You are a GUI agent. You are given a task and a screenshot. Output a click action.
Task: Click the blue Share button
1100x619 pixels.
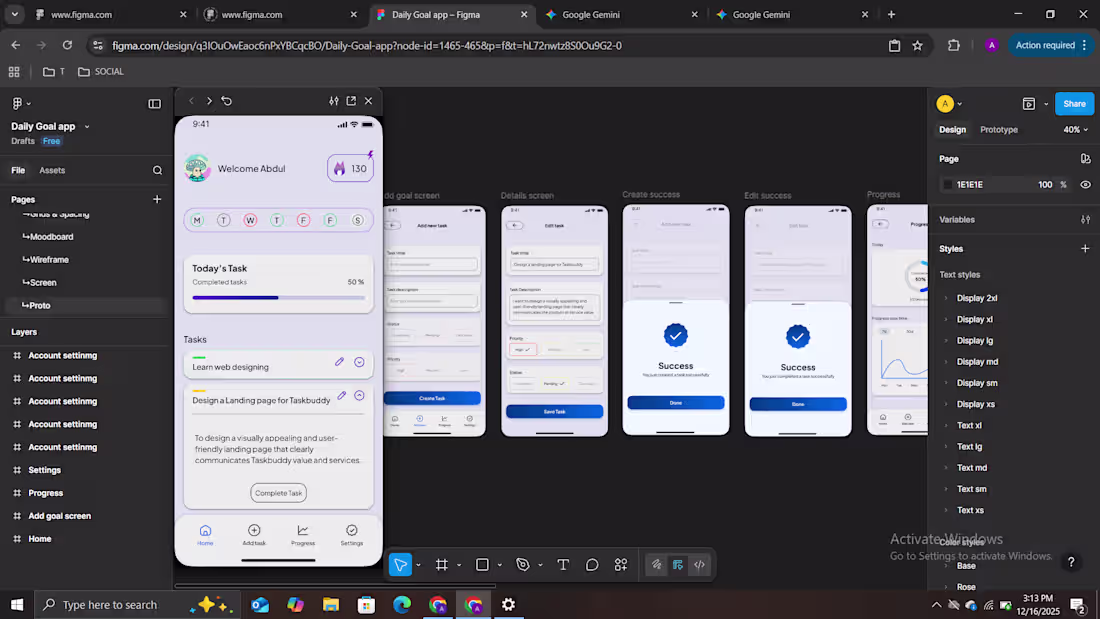point(1074,104)
